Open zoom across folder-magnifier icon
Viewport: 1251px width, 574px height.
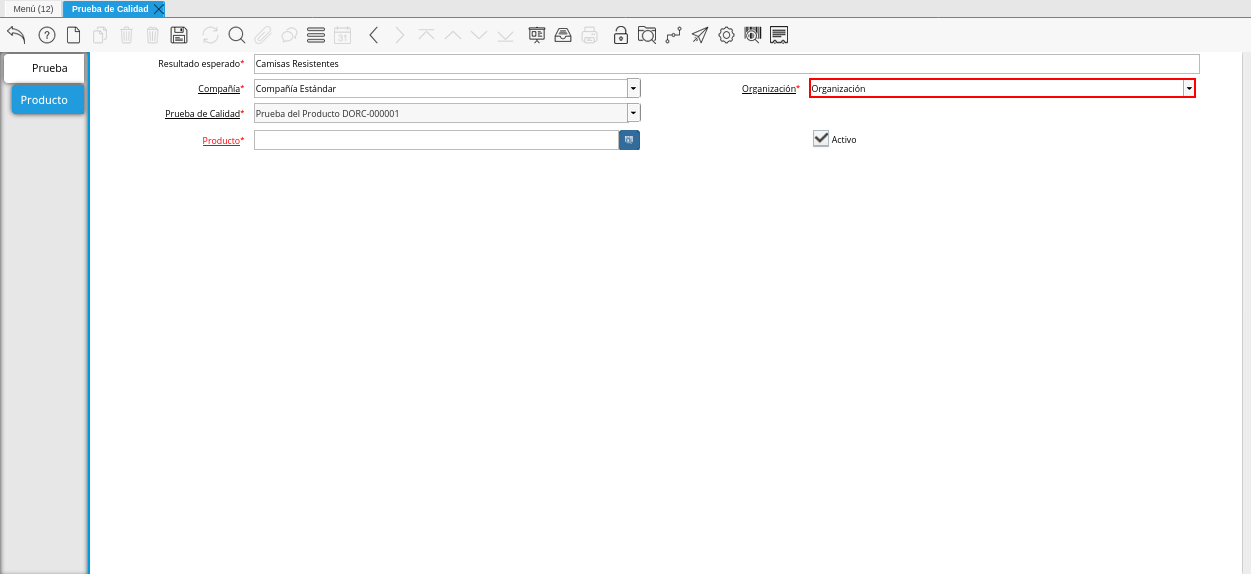pyautogui.click(x=647, y=35)
